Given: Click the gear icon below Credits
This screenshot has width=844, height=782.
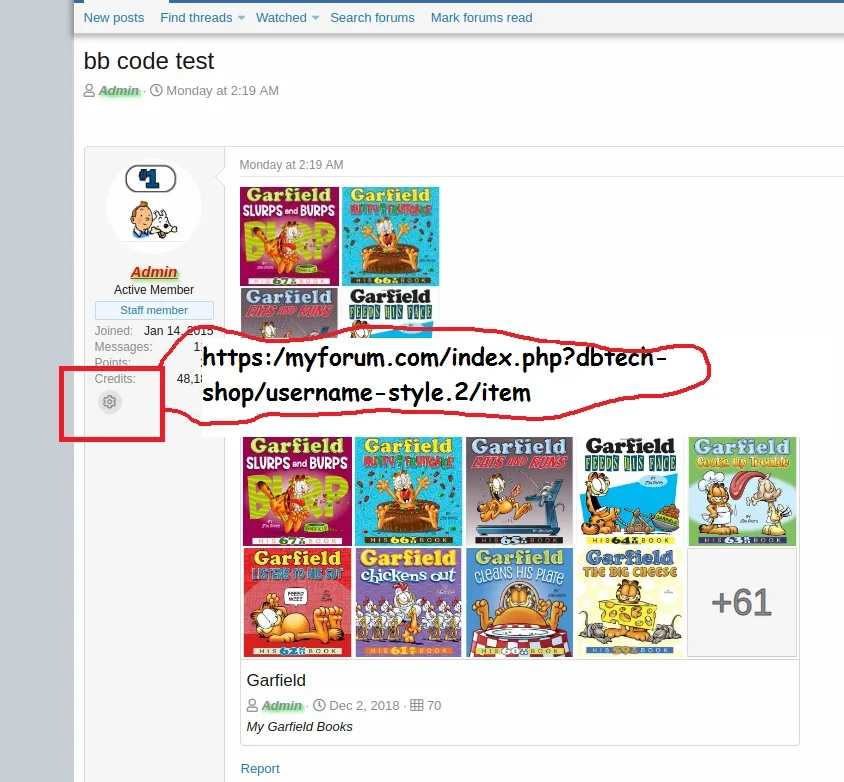Looking at the screenshot, I should click(109, 402).
